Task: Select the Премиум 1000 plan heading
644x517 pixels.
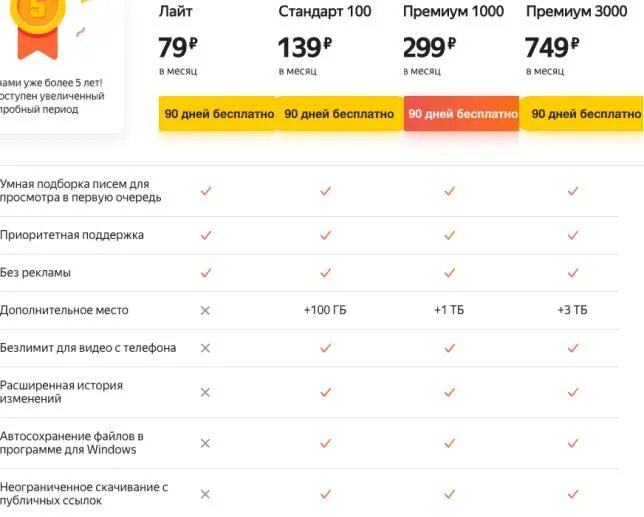Action: (x=453, y=12)
